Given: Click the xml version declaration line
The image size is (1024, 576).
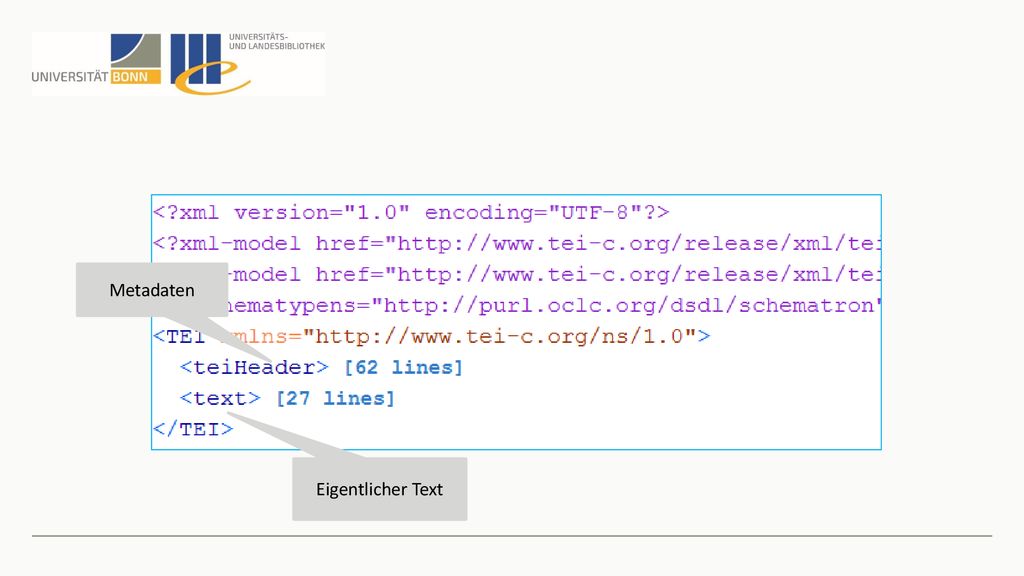Looking at the screenshot, I should pyautogui.click(x=411, y=213).
